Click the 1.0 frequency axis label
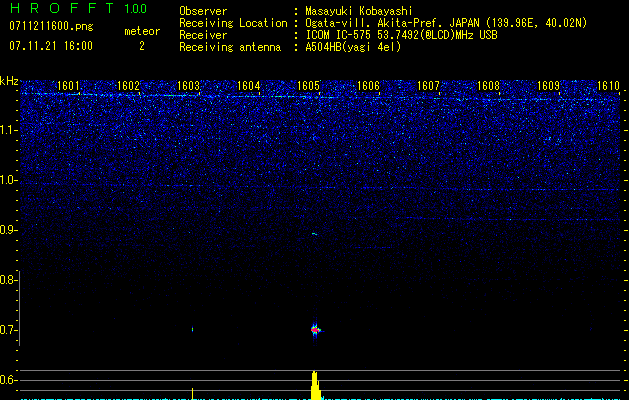 pyautogui.click(x=9, y=180)
